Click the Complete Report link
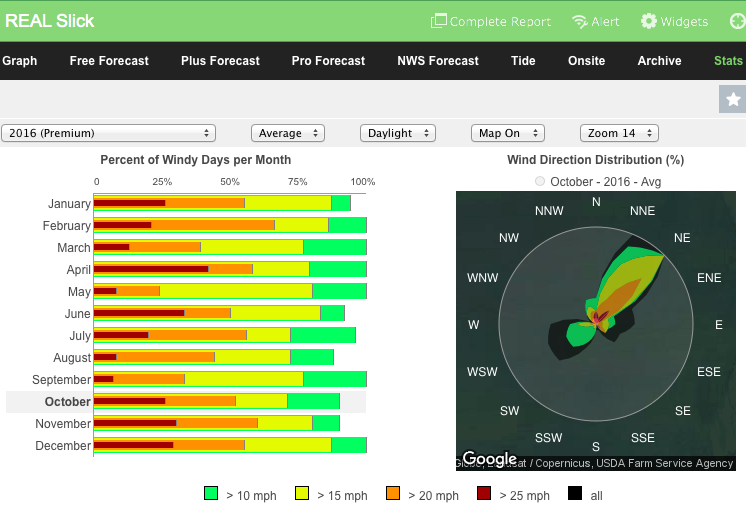The image size is (746, 514). (500, 21)
